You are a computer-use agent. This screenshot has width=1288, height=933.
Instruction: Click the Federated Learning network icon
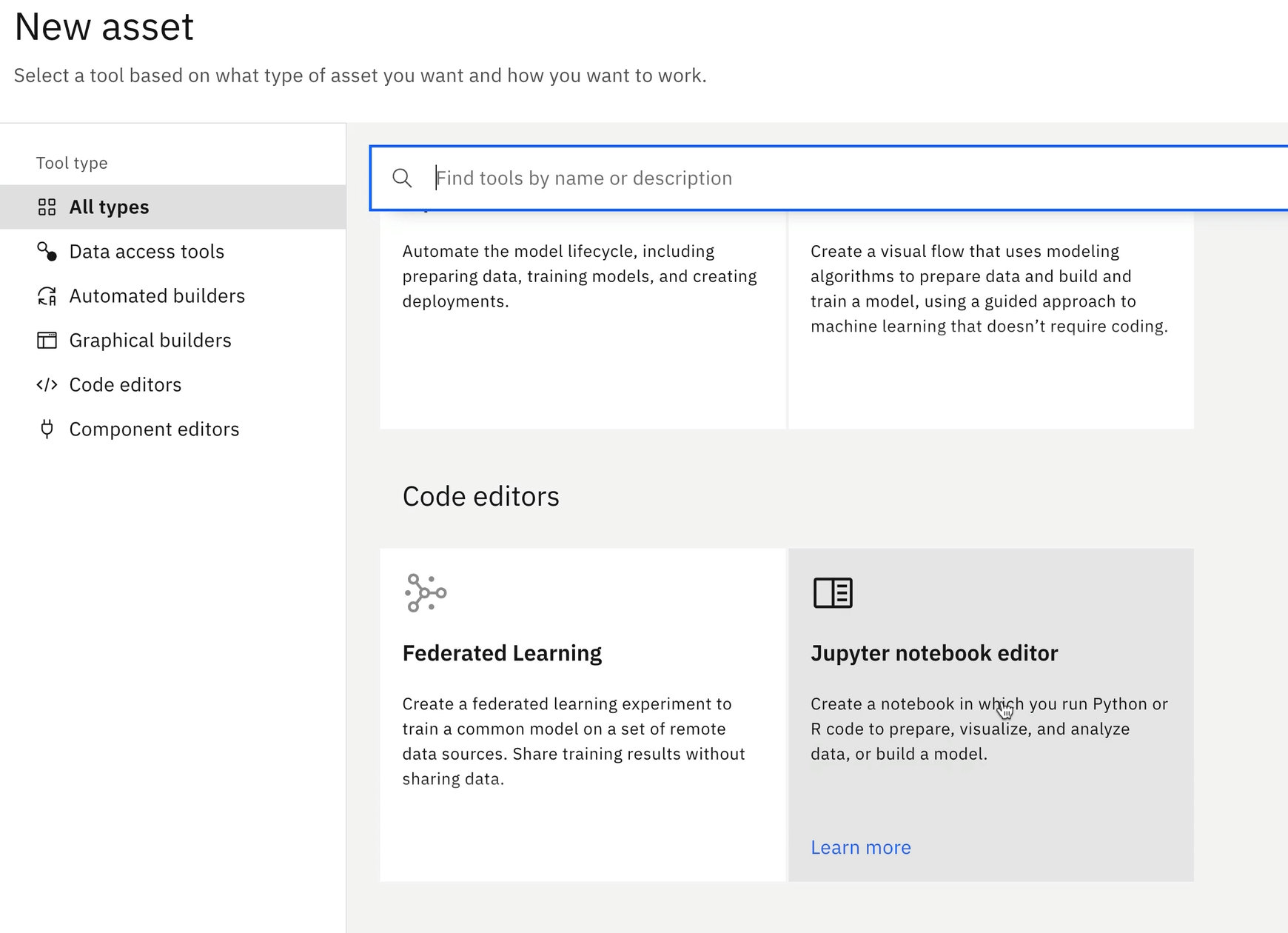[x=426, y=593]
